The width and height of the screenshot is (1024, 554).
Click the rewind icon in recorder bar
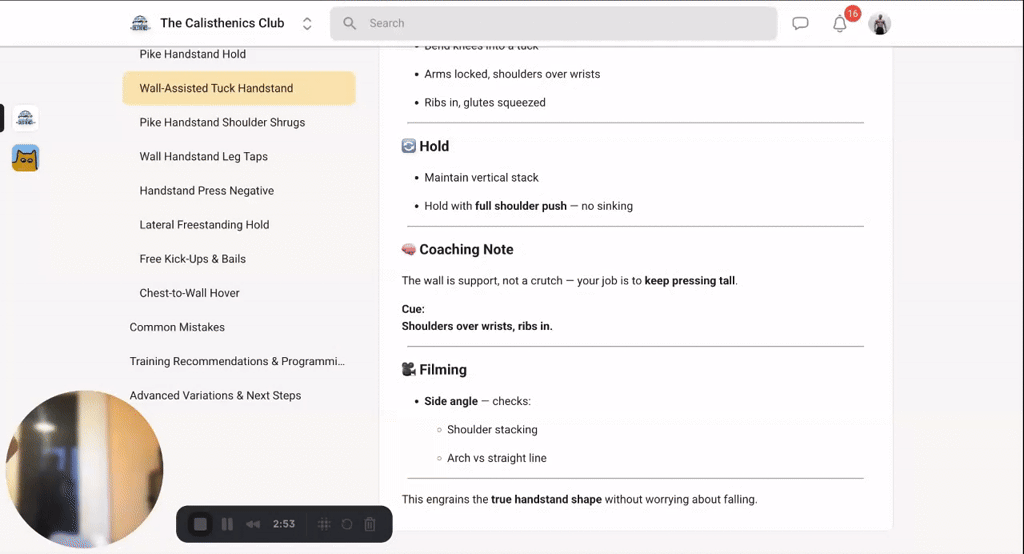pos(254,524)
